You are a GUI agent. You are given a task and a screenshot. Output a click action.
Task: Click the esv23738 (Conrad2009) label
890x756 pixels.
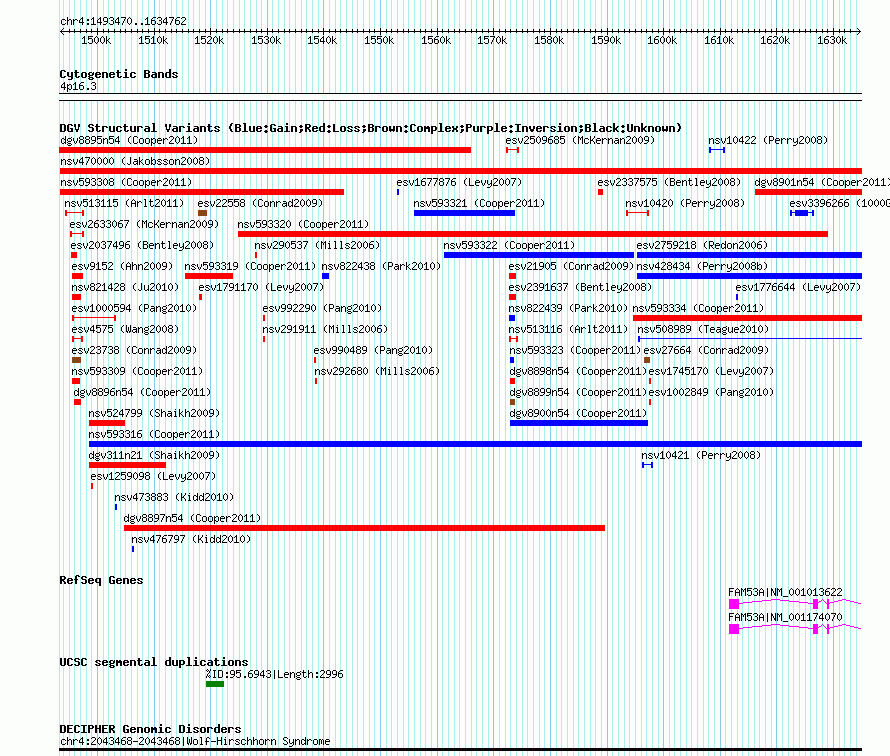click(x=134, y=350)
